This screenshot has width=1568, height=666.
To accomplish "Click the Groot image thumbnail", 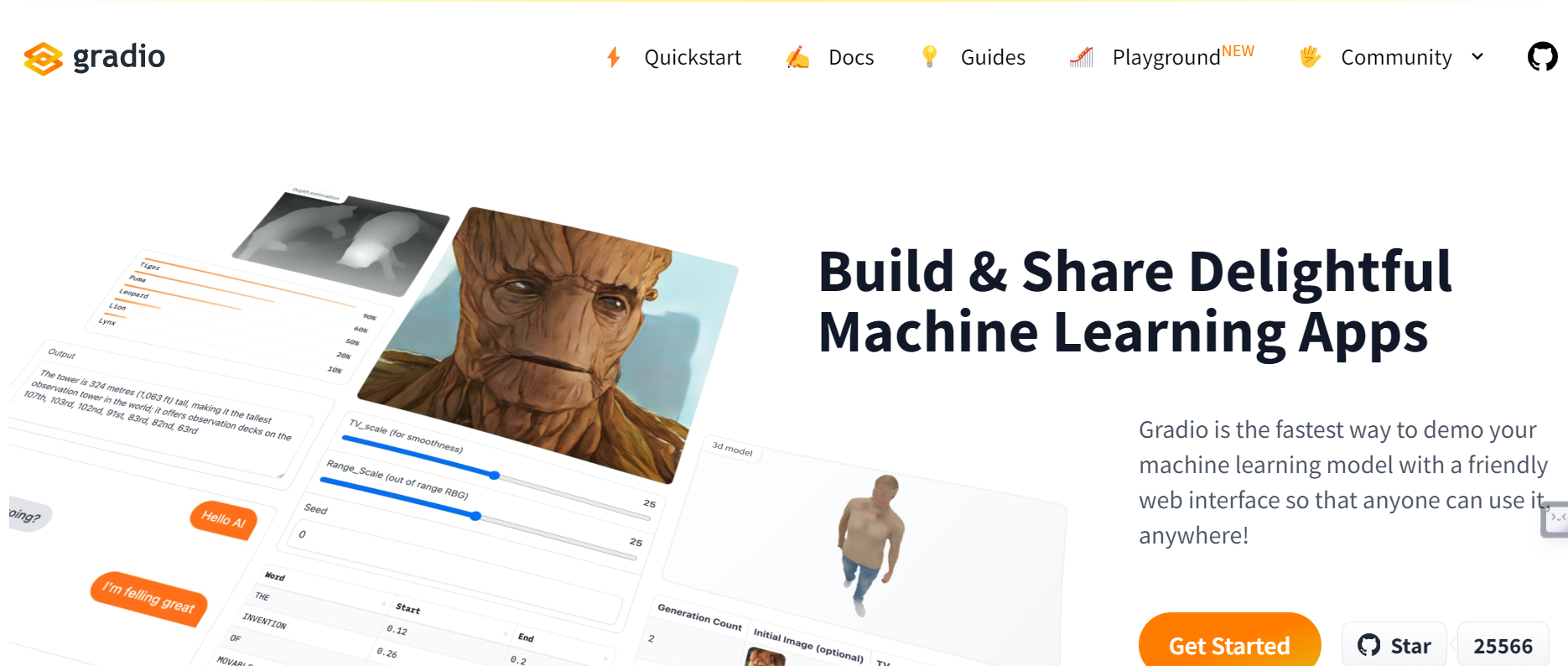I will coord(548,345).
